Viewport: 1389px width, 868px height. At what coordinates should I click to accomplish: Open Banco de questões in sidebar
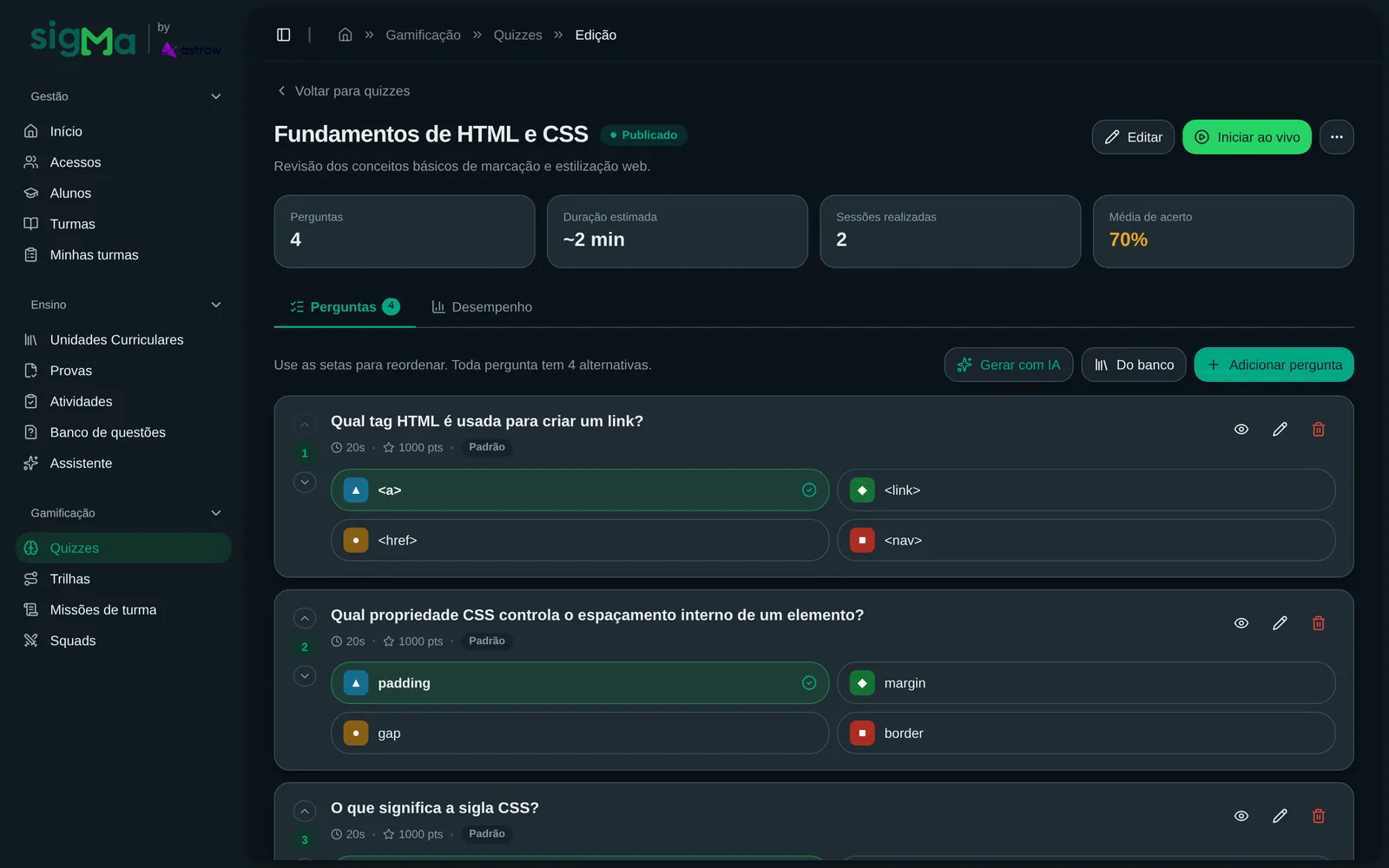click(x=123, y=432)
